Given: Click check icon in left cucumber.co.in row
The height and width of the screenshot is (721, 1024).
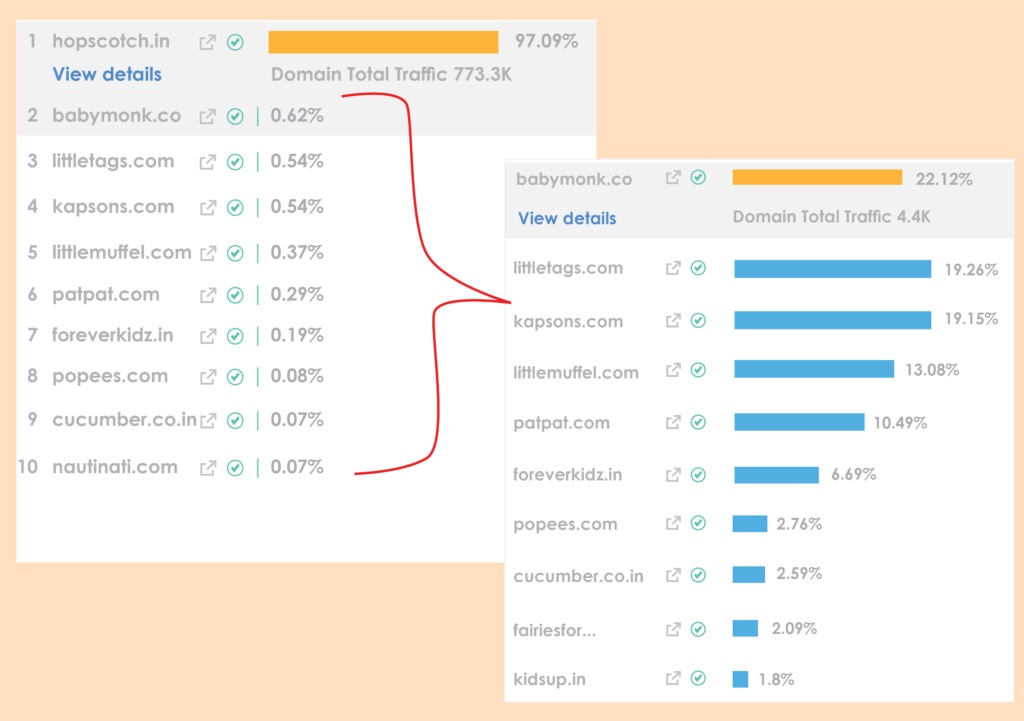Looking at the screenshot, I should (x=235, y=421).
